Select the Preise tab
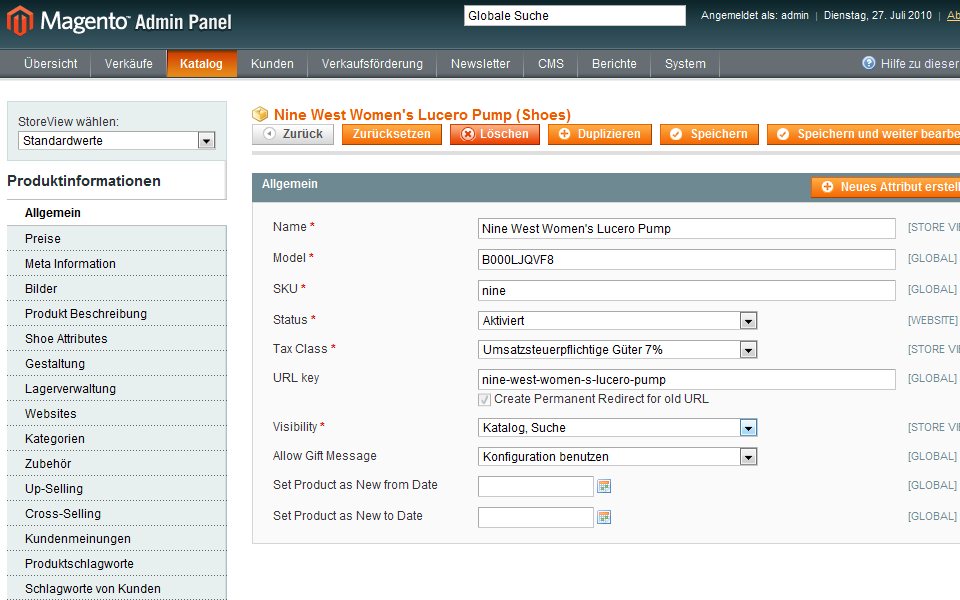Image resolution: width=960 pixels, height=600 pixels. [x=116, y=238]
